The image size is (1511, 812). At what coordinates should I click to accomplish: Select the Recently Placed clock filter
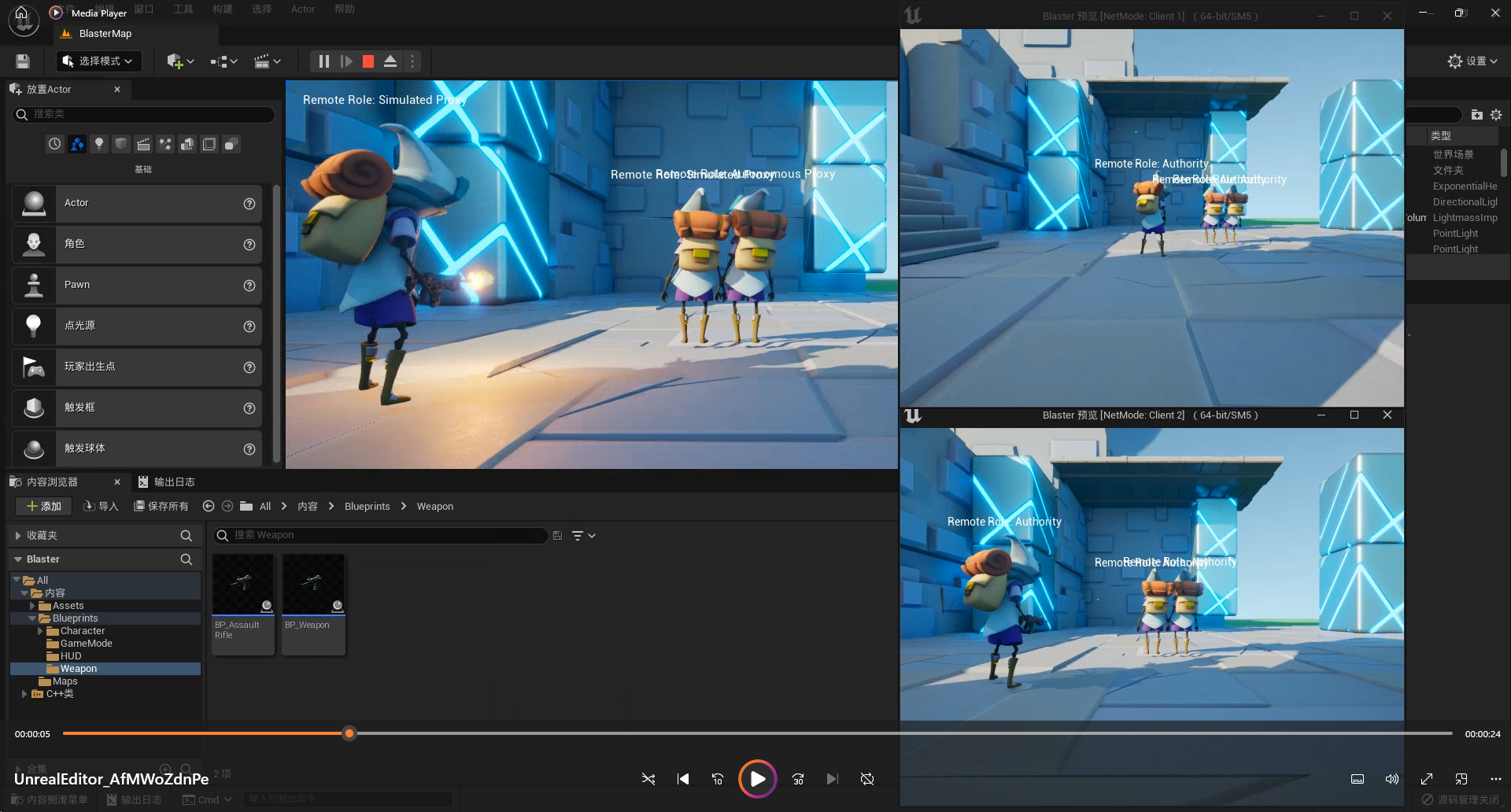54,144
